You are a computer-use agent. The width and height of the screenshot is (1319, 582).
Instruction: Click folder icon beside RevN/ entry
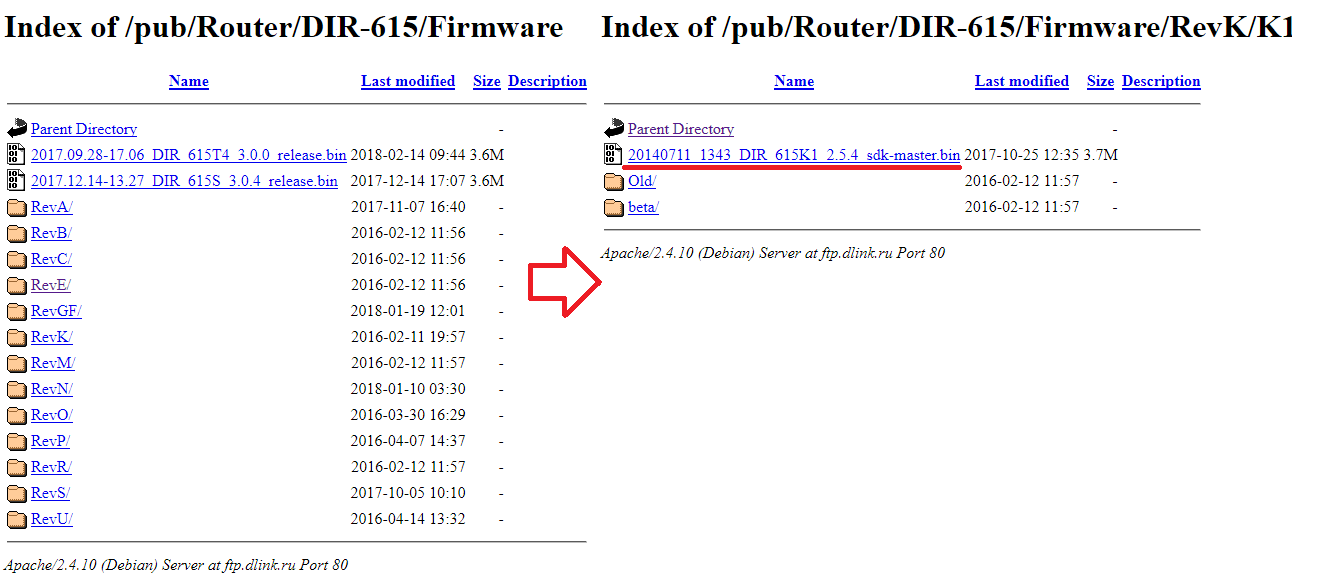[x=16, y=390]
